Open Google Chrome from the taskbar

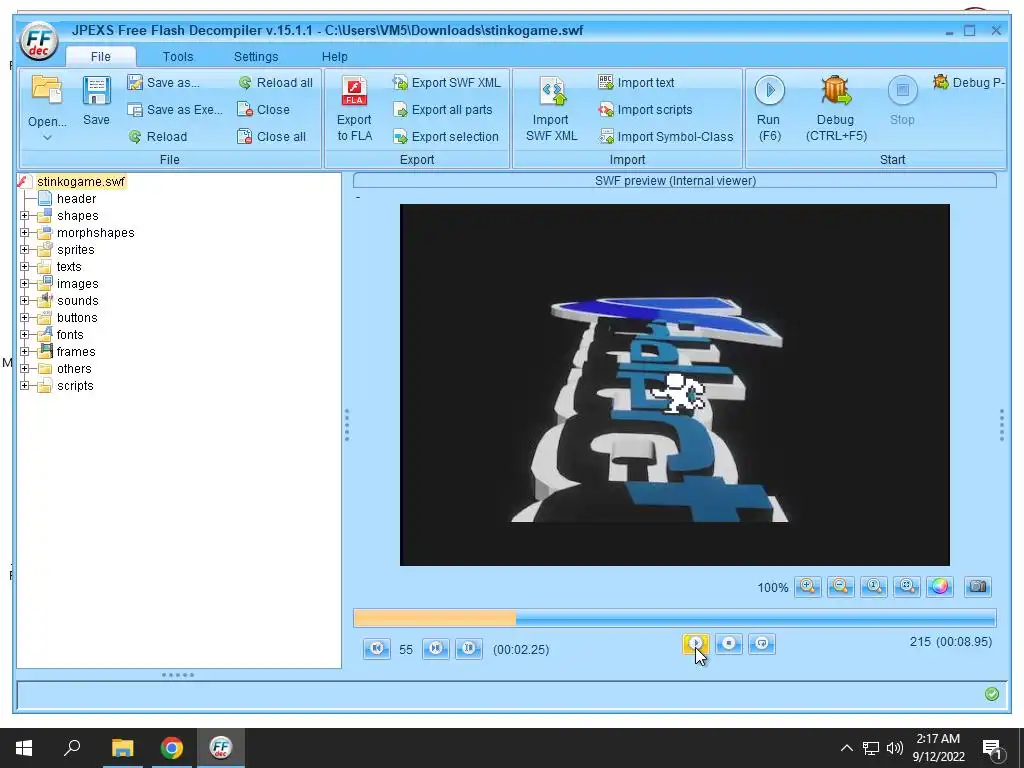[172, 748]
